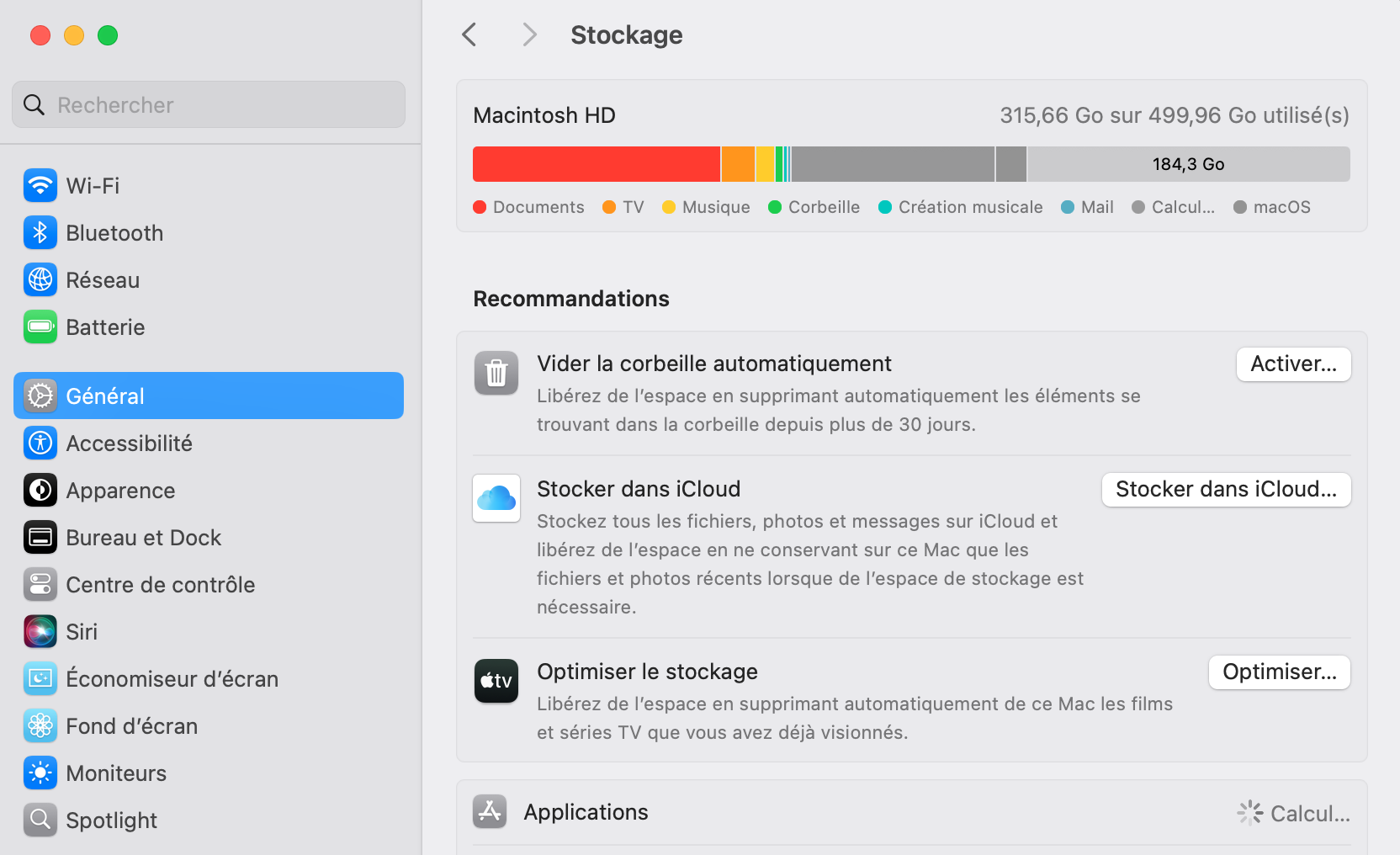Click the Centre de contrôle label
1400x855 pixels.
pos(160,584)
